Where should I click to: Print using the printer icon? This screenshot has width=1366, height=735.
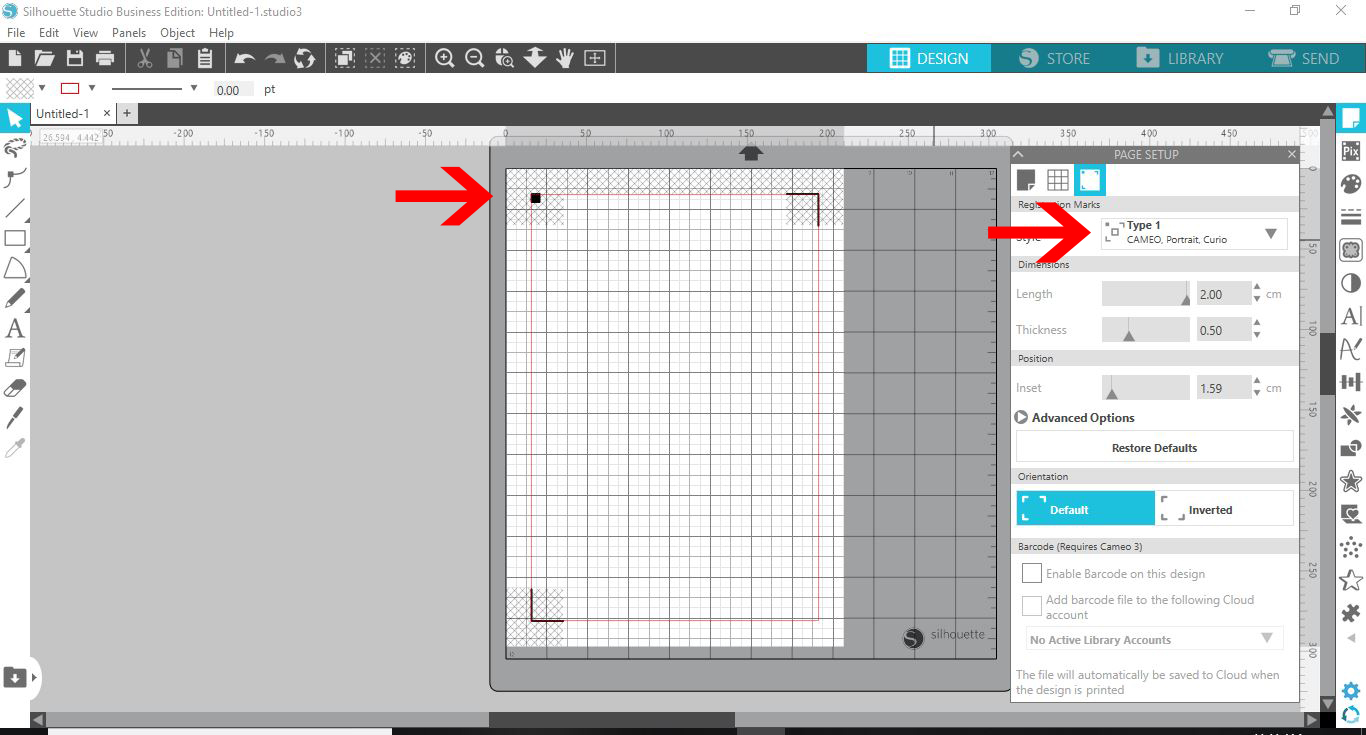(104, 58)
